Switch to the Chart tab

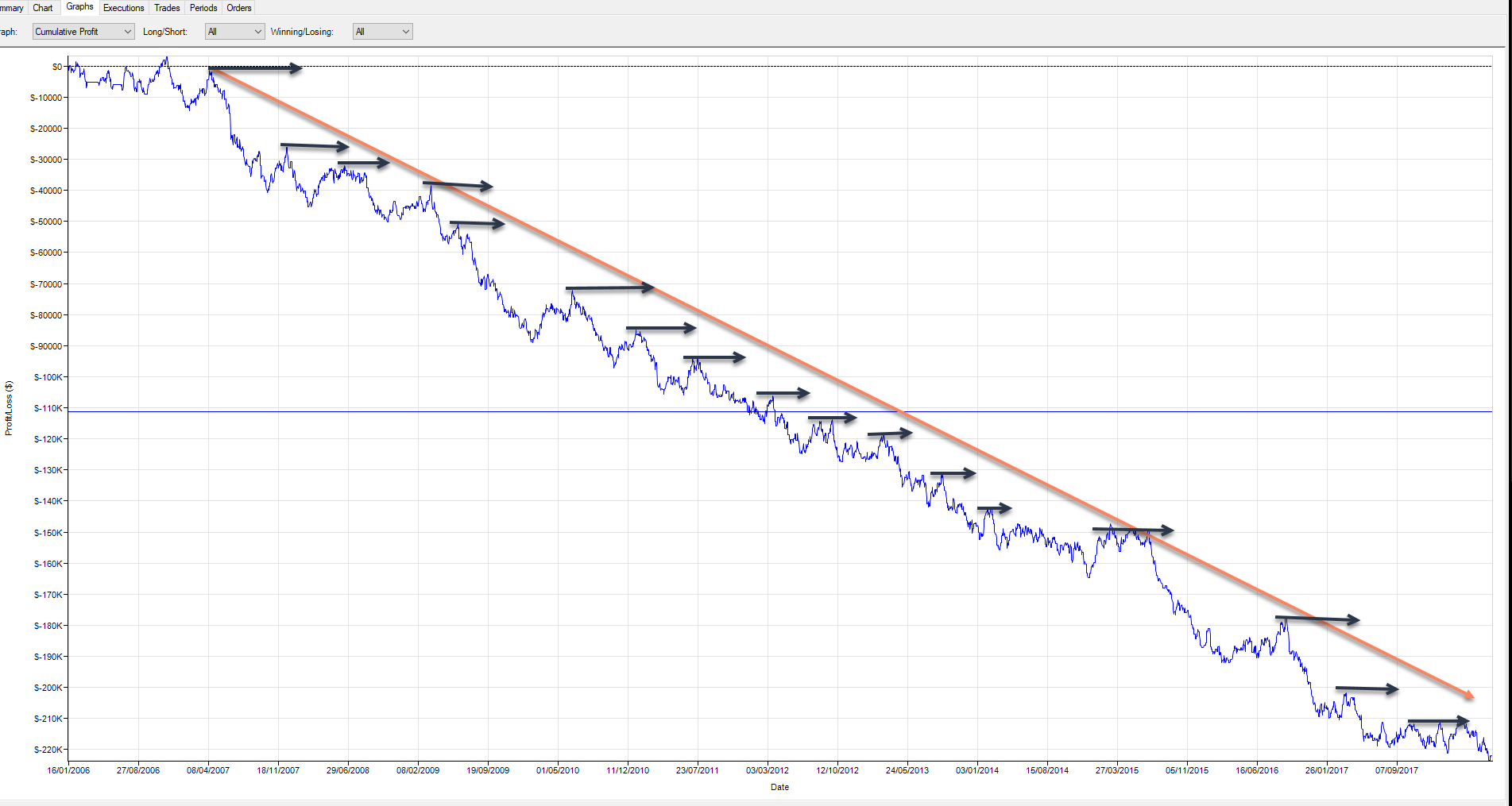coord(43,8)
